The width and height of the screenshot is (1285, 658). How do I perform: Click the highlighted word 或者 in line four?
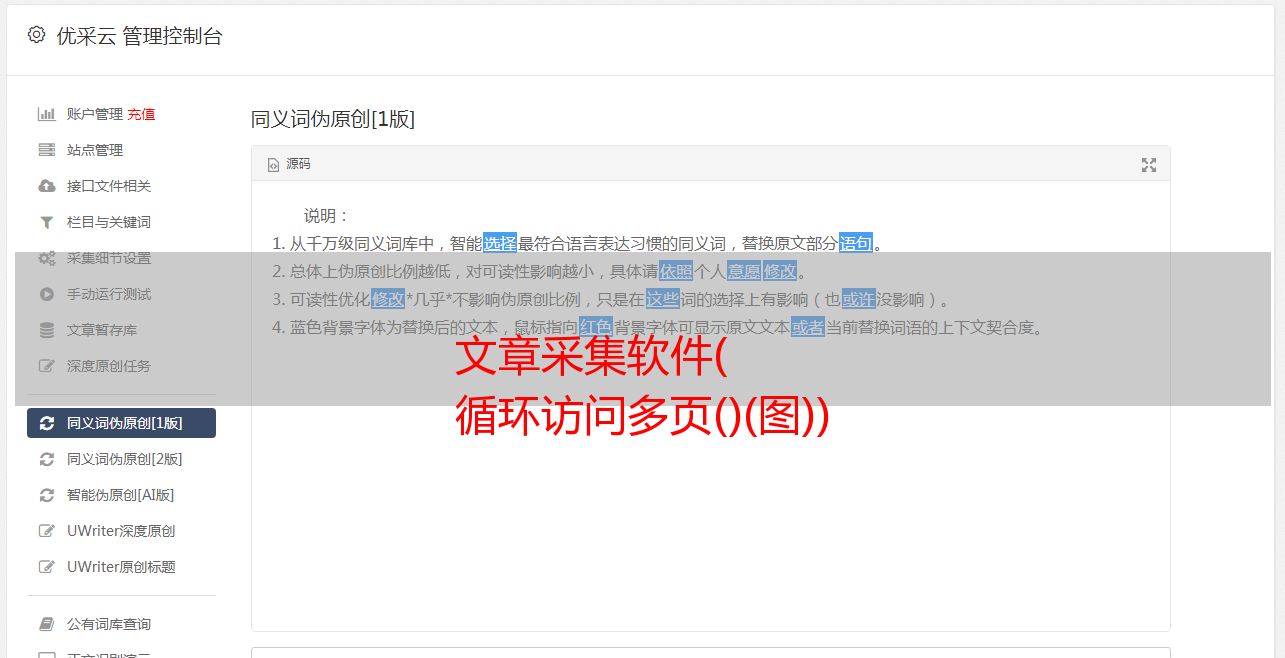coord(808,327)
